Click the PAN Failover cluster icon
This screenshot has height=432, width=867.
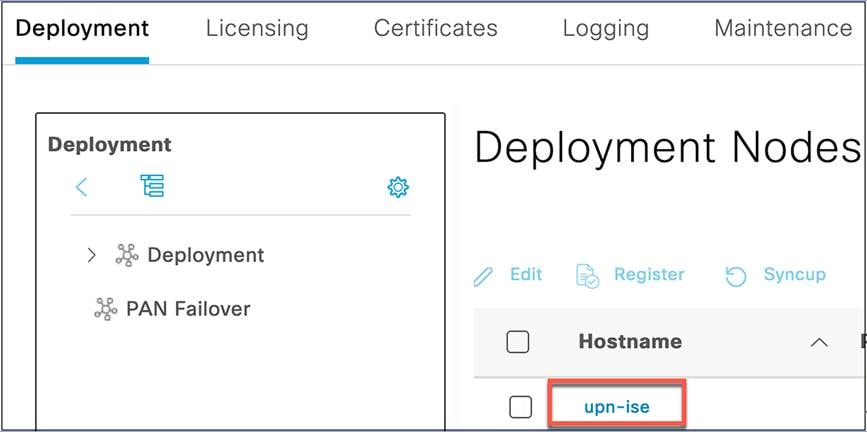[106, 309]
